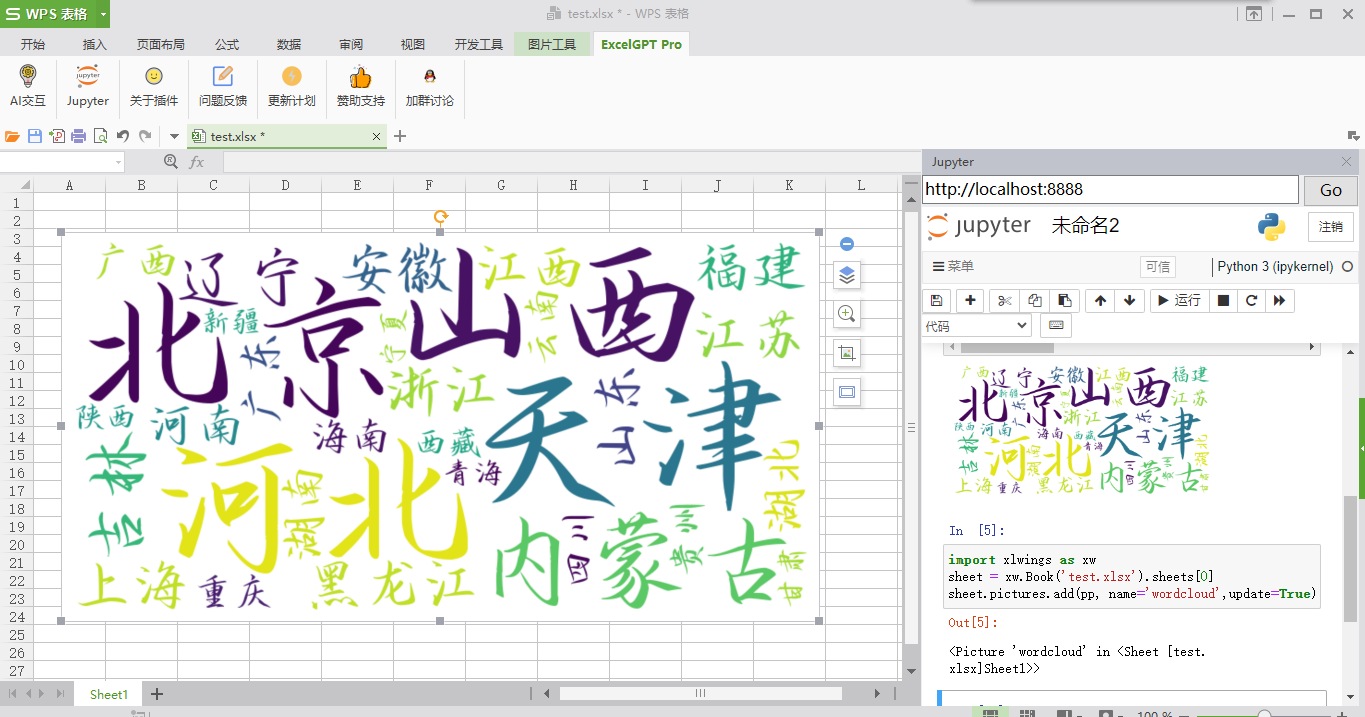Move cell up with arrow icon
The width and height of the screenshot is (1365, 717).
point(1101,300)
